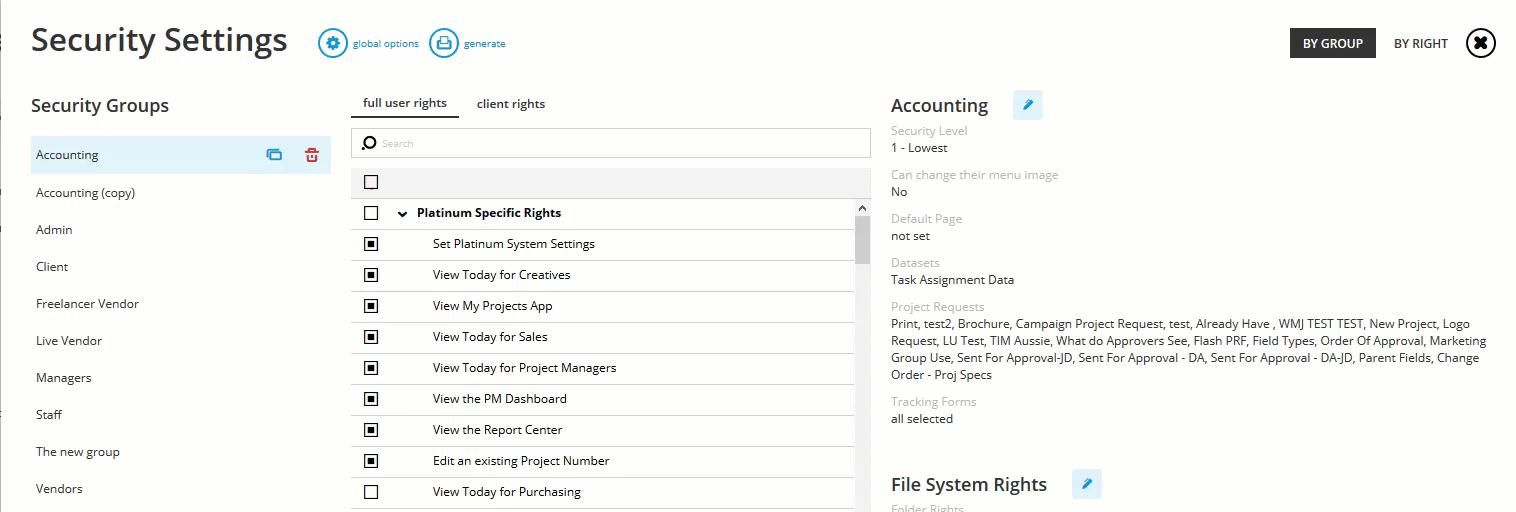Toggle View My Projects App checkbox

click(371, 306)
